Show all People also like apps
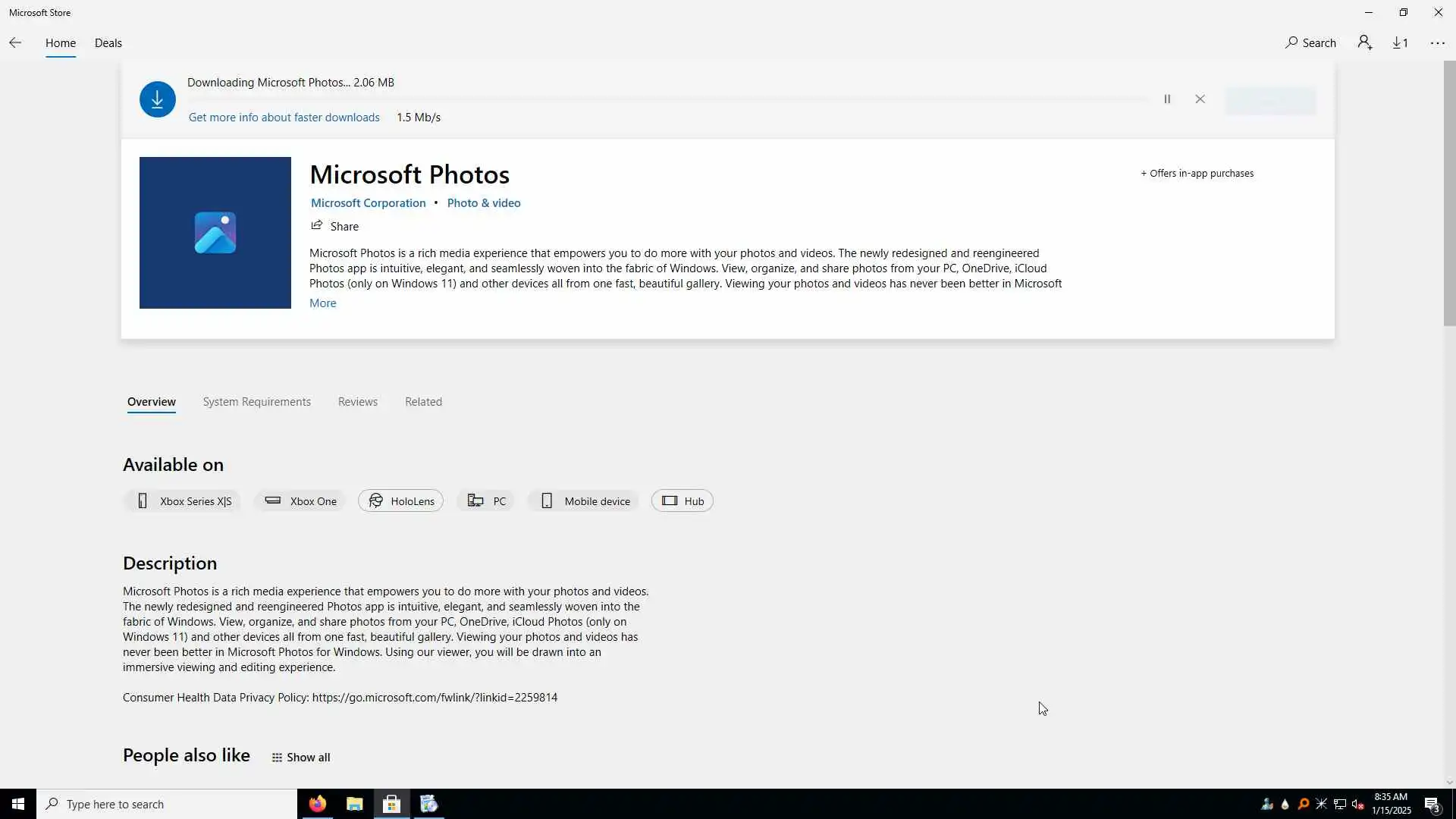1456x819 pixels. tap(301, 758)
